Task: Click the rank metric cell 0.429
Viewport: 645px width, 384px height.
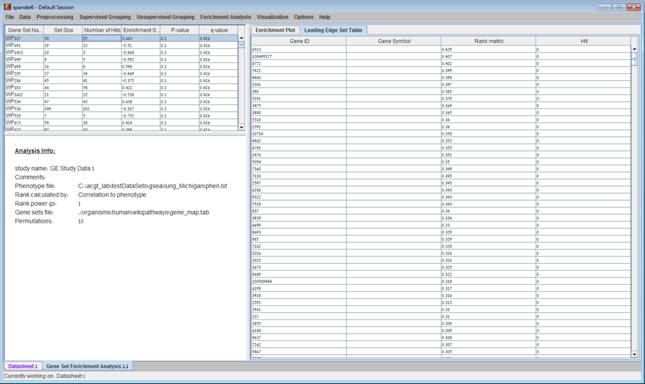Action: click(489, 49)
